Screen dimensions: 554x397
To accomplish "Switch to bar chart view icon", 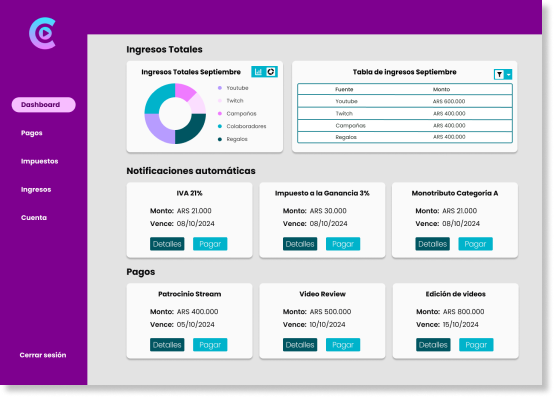I will (x=258, y=72).
